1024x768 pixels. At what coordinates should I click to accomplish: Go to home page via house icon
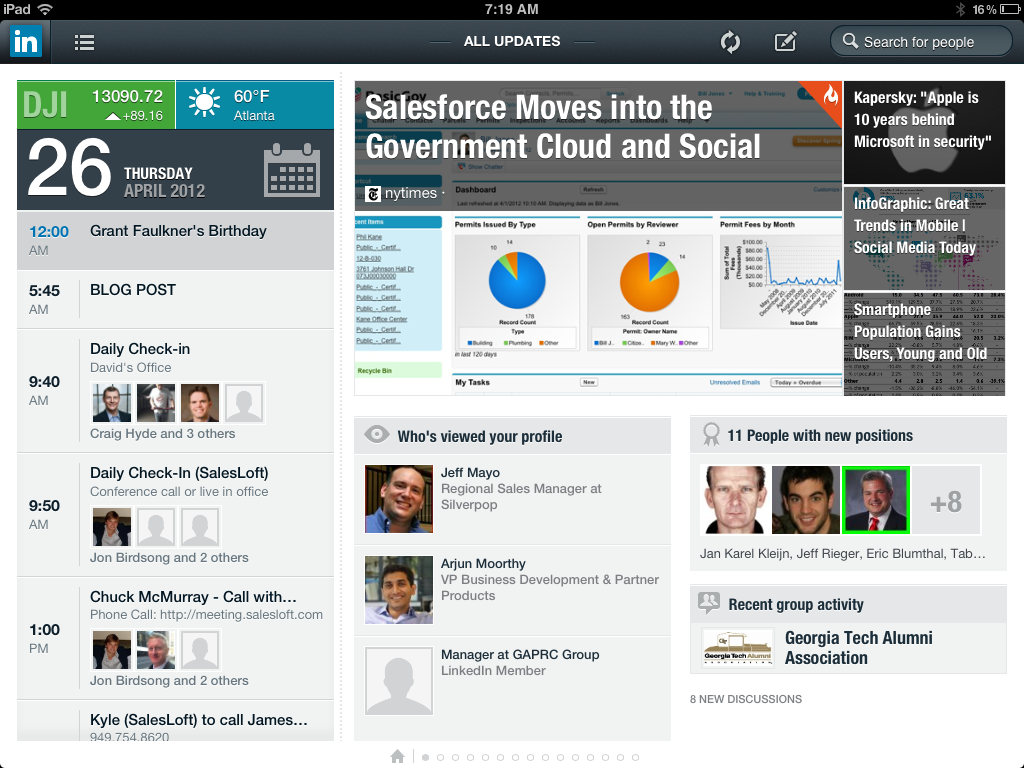click(397, 756)
